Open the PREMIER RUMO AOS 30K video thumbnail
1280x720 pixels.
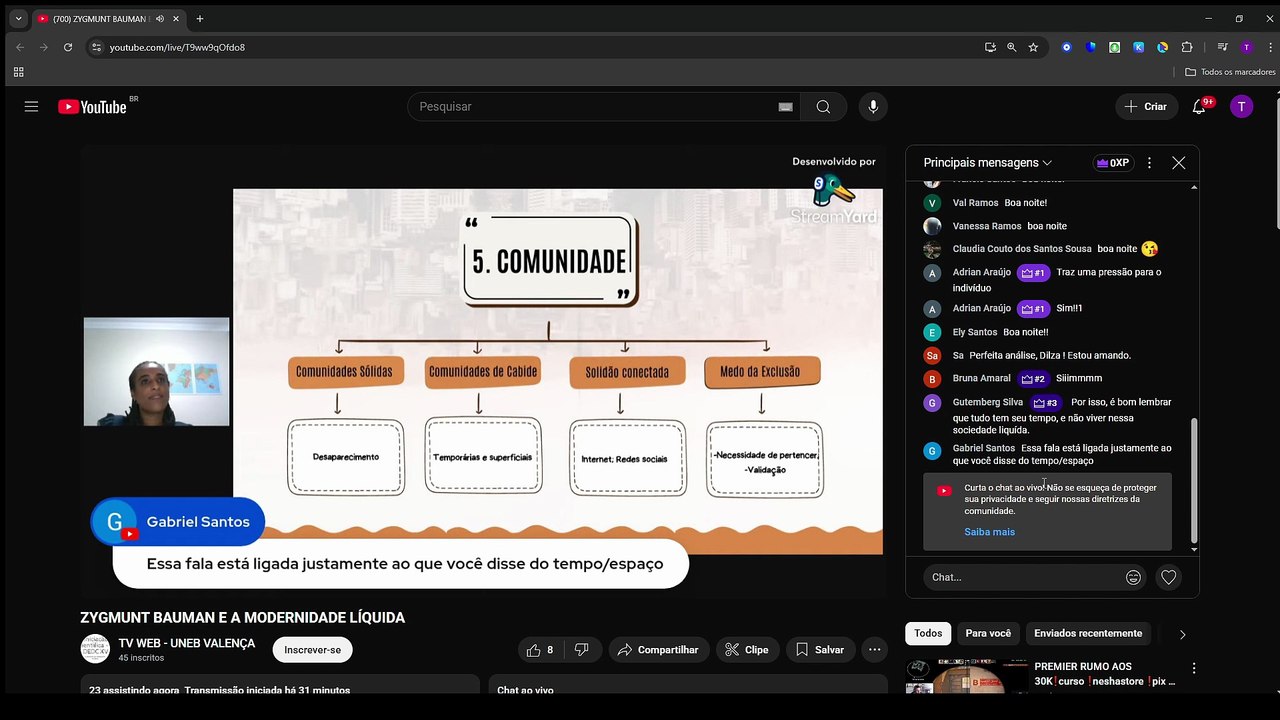tap(965, 676)
